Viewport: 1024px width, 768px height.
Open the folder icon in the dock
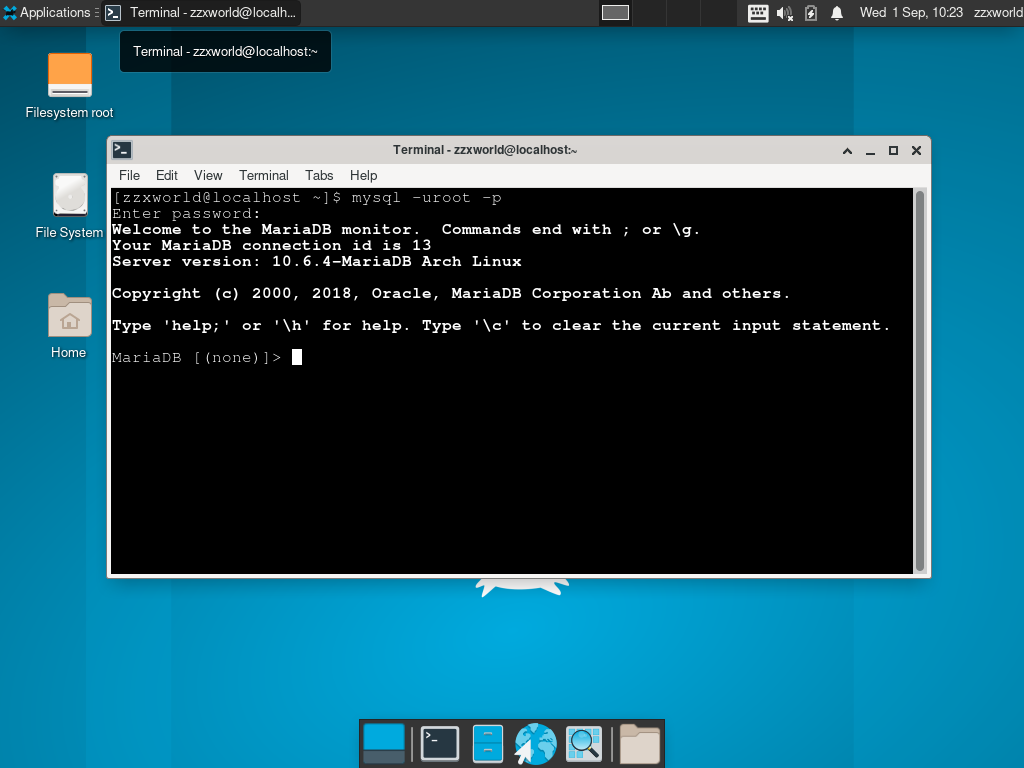click(638, 743)
